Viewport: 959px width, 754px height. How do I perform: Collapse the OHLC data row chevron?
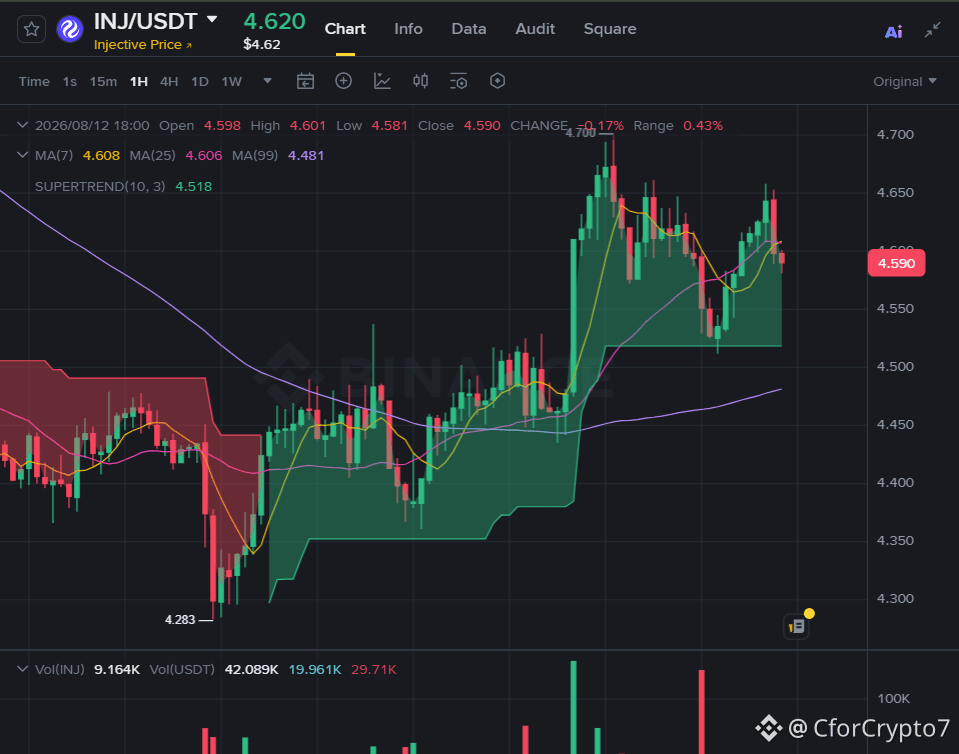23,125
